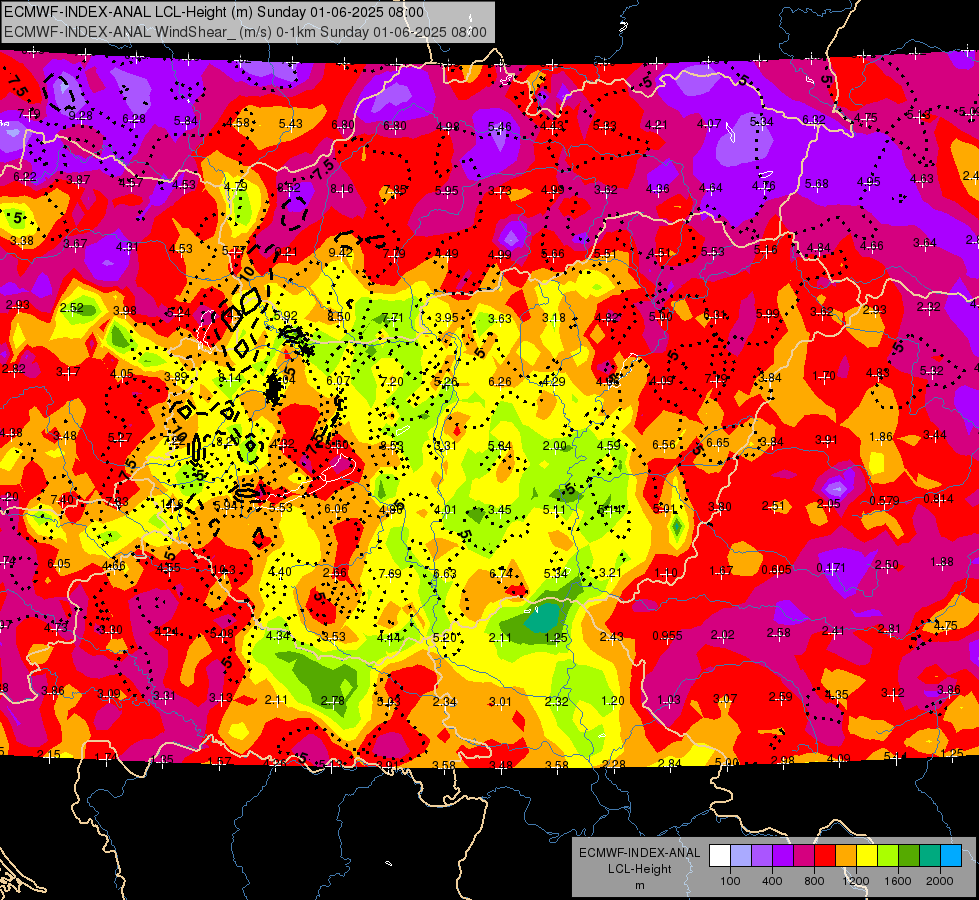Click the shear value 7.69
The width and height of the screenshot is (979, 900).
tap(390, 573)
